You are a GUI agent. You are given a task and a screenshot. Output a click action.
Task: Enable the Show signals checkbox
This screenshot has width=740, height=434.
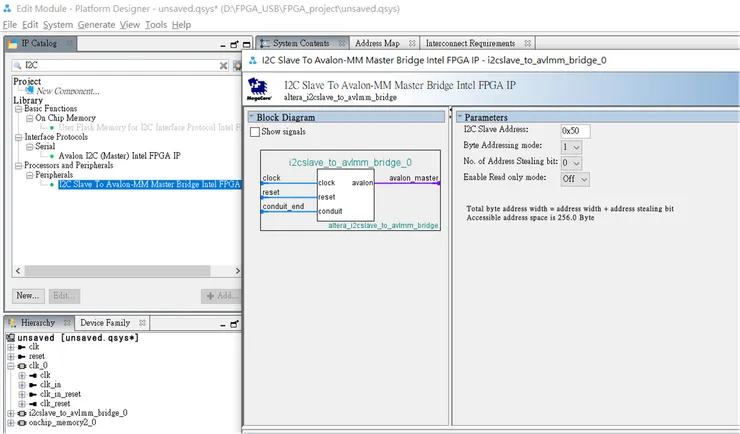pyautogui.click(x=255, y=132)
